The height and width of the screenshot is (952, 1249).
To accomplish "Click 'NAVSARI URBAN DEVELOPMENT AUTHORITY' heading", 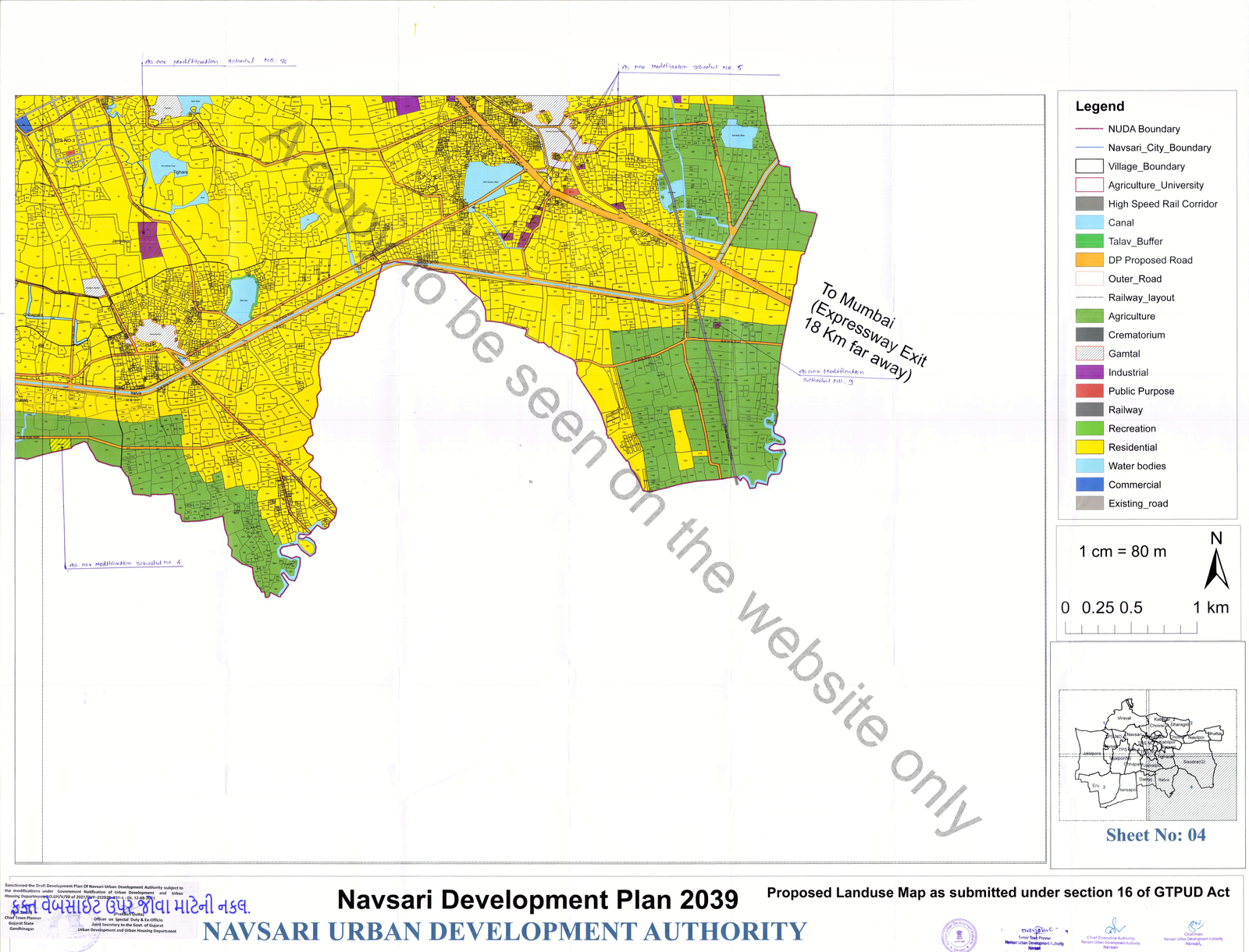I will point(504,932).
